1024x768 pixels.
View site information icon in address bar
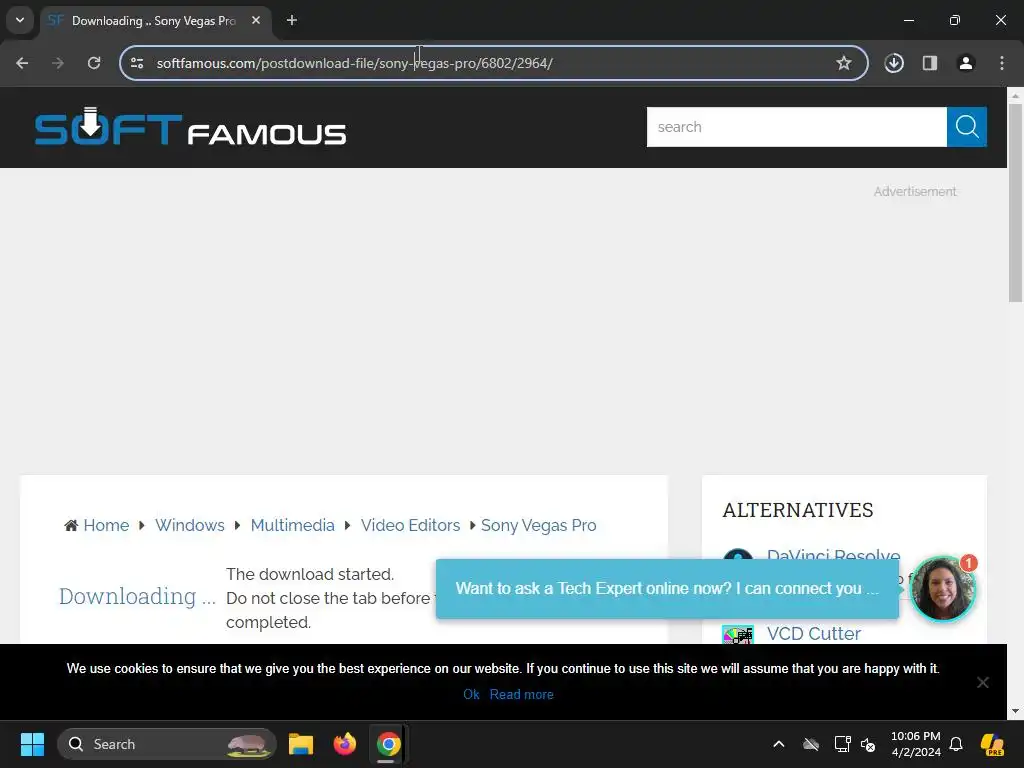[137, 63]
